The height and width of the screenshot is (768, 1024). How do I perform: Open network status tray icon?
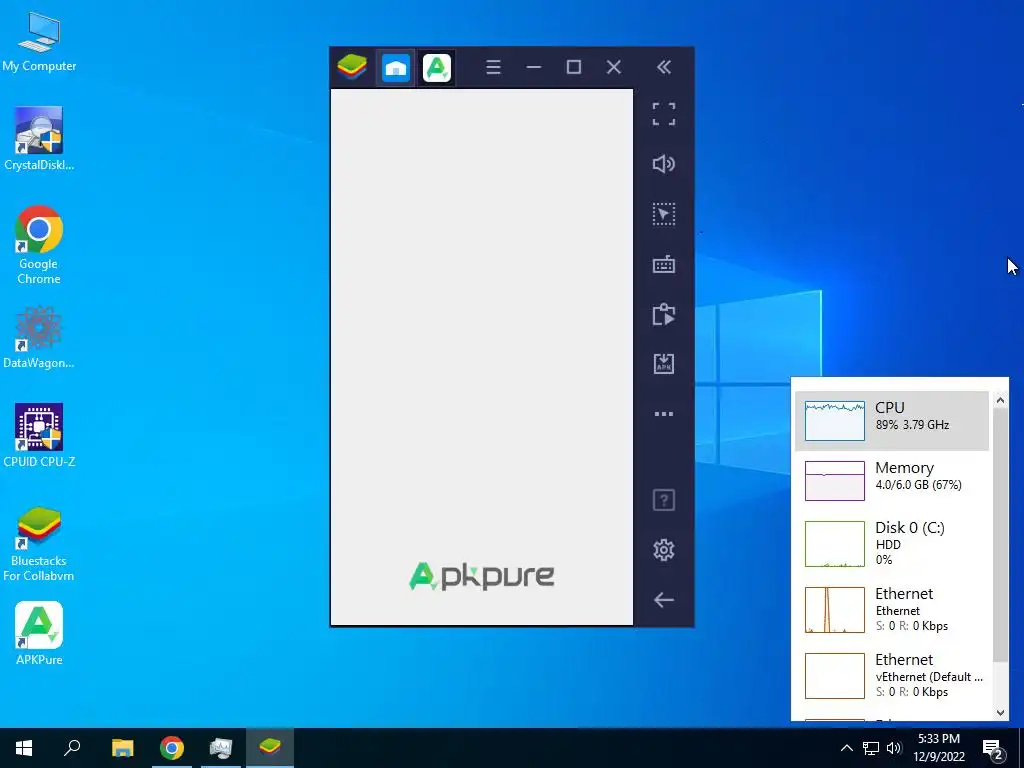coord(871,748)
